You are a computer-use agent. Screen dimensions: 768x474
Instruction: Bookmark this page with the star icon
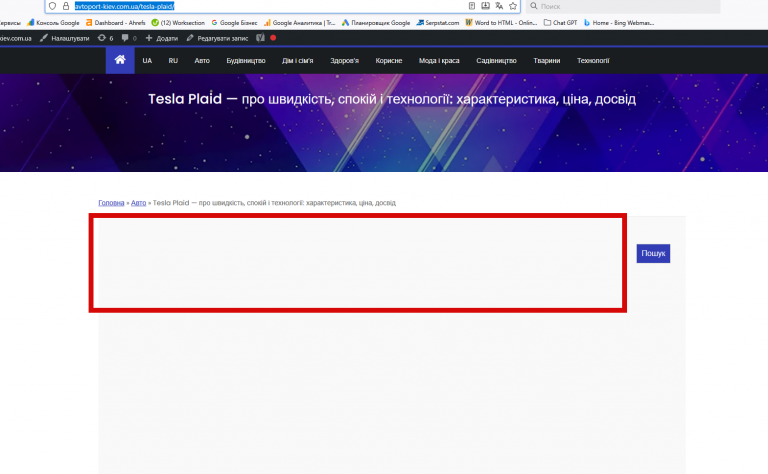(513, 6)
